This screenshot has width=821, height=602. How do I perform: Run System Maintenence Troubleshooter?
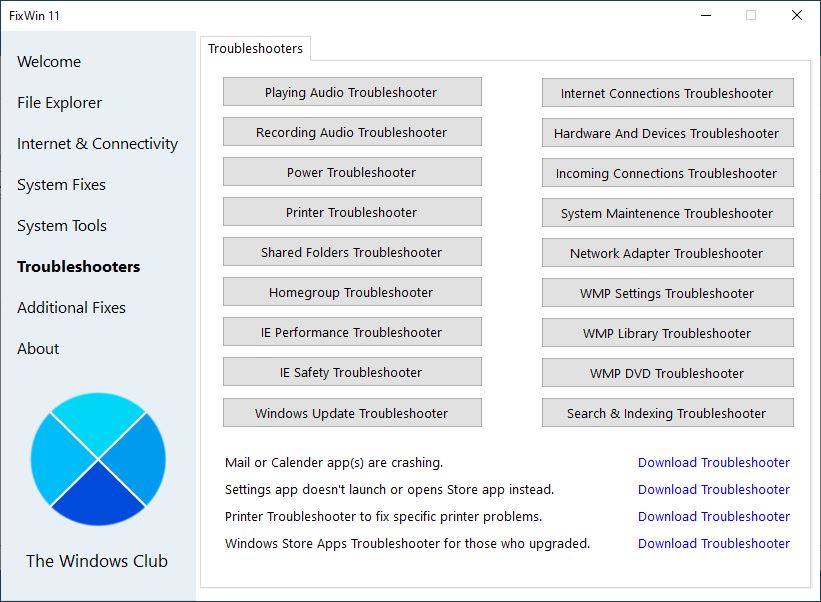668,213
